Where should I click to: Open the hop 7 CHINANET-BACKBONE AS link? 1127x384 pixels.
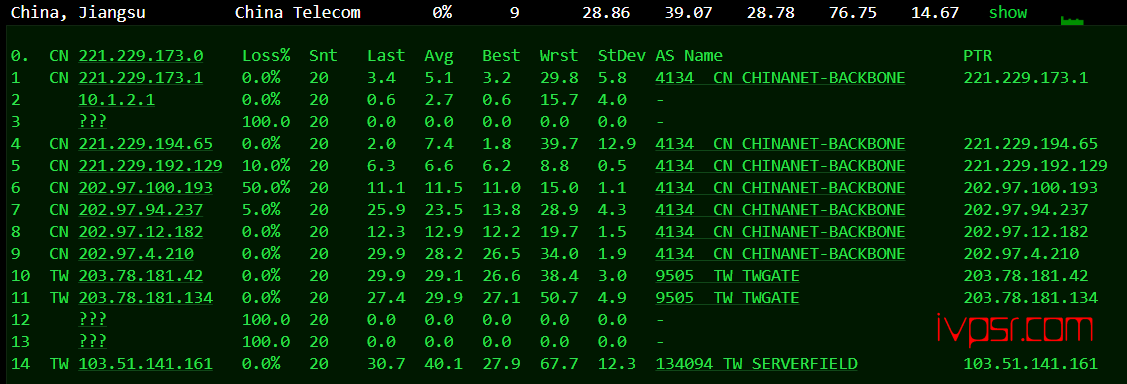coord(780,210)
